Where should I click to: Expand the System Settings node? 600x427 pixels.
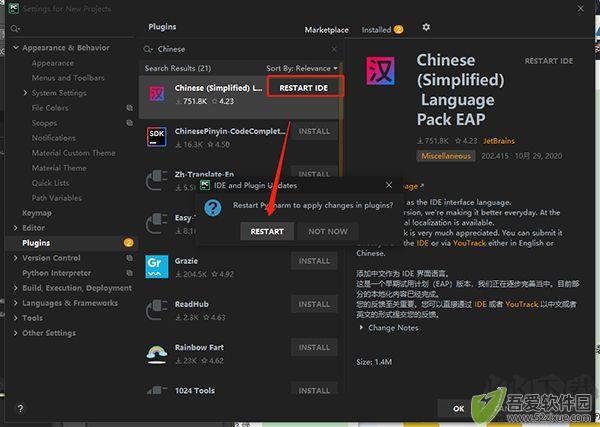(x=25, y=93)
